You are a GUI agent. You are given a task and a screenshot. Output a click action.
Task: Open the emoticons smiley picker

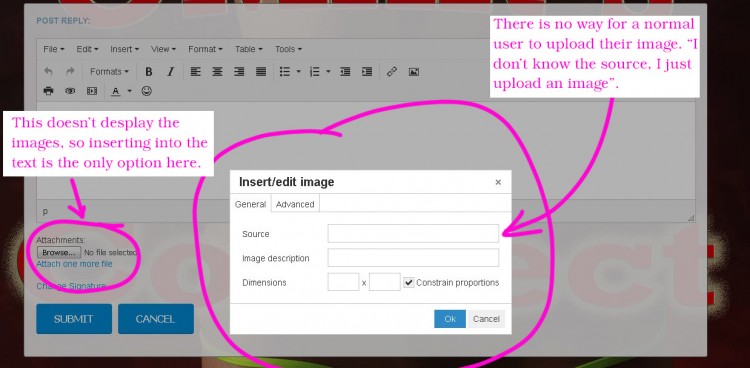(147, 91)
